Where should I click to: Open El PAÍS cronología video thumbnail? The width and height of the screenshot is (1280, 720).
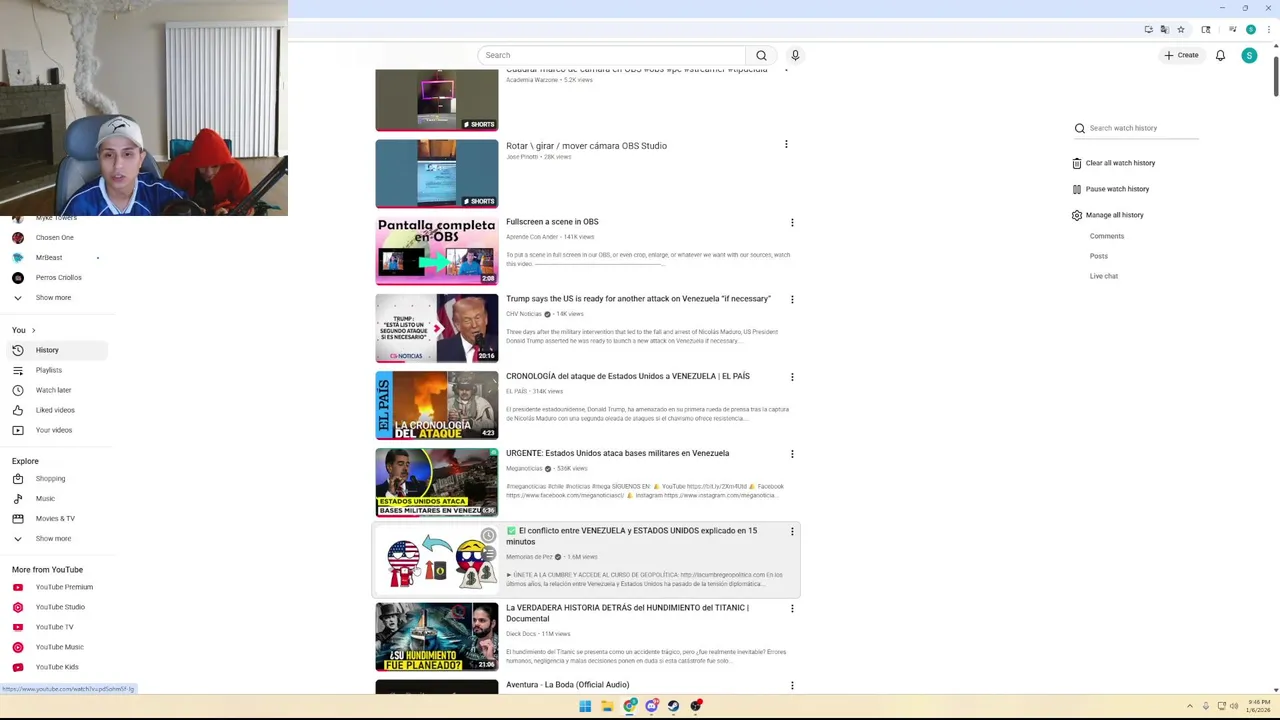[437, 405]
